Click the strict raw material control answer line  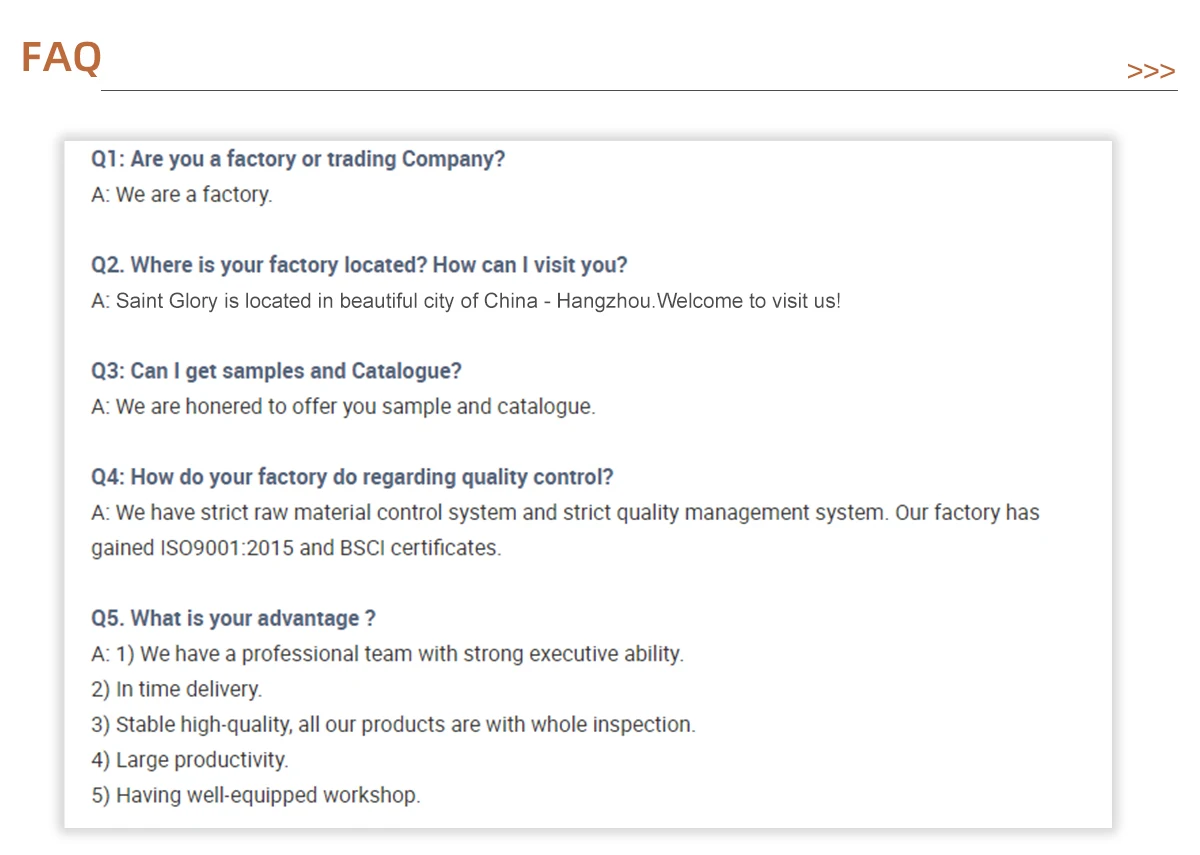(x=565, y=513)
